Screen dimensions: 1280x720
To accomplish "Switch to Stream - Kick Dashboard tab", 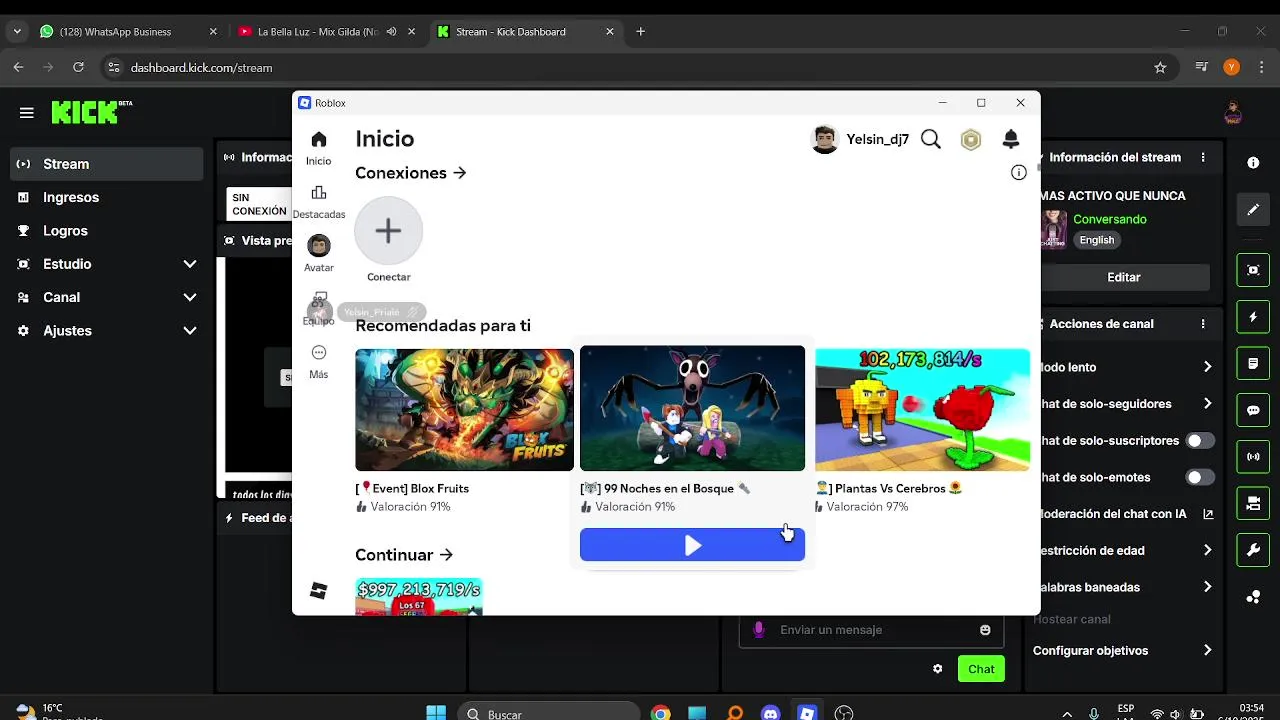I will click(525, 31).
